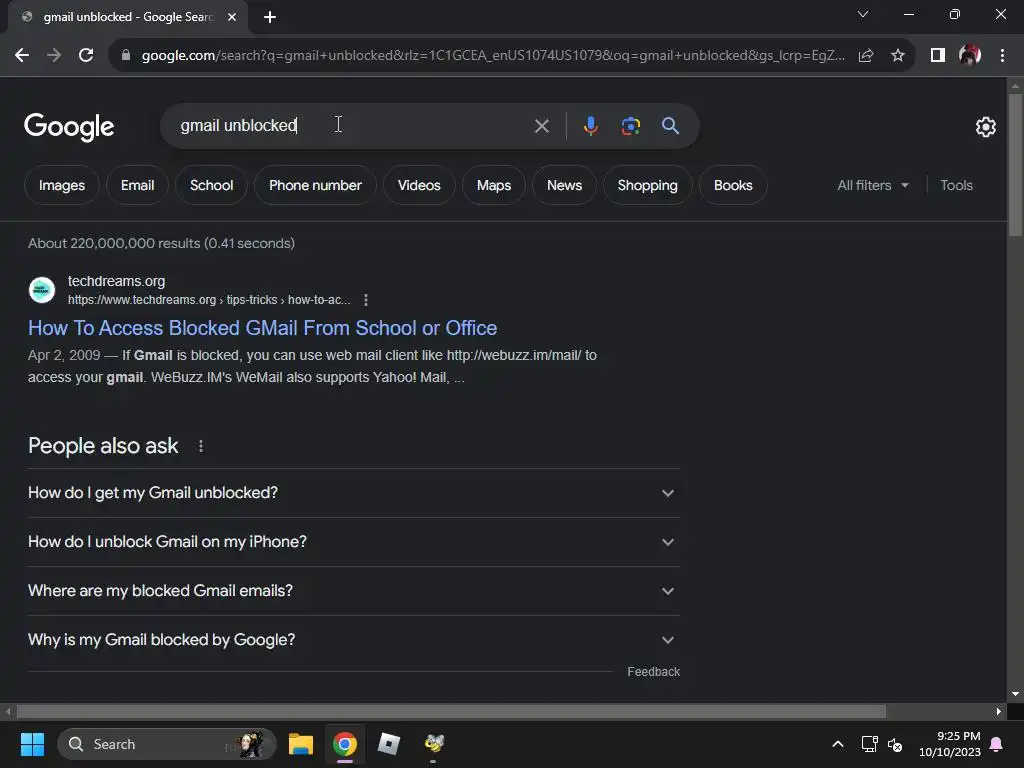Expand Where are my blocked Gmail emails
This screenshot has height=768, width=1024.
click(353, 591)
